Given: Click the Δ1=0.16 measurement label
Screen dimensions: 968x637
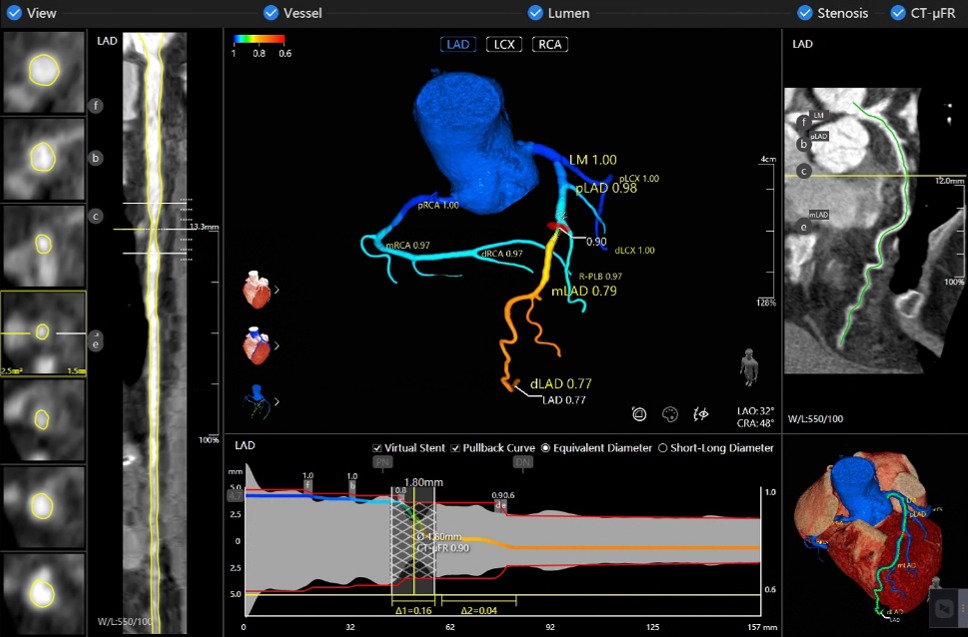Looking at the screenshot, I should [413, 610].
